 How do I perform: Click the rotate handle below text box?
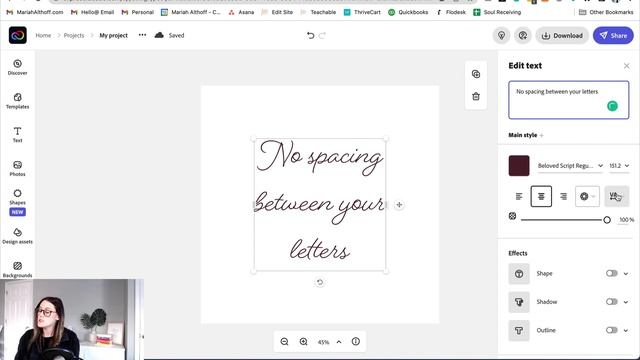320,282
